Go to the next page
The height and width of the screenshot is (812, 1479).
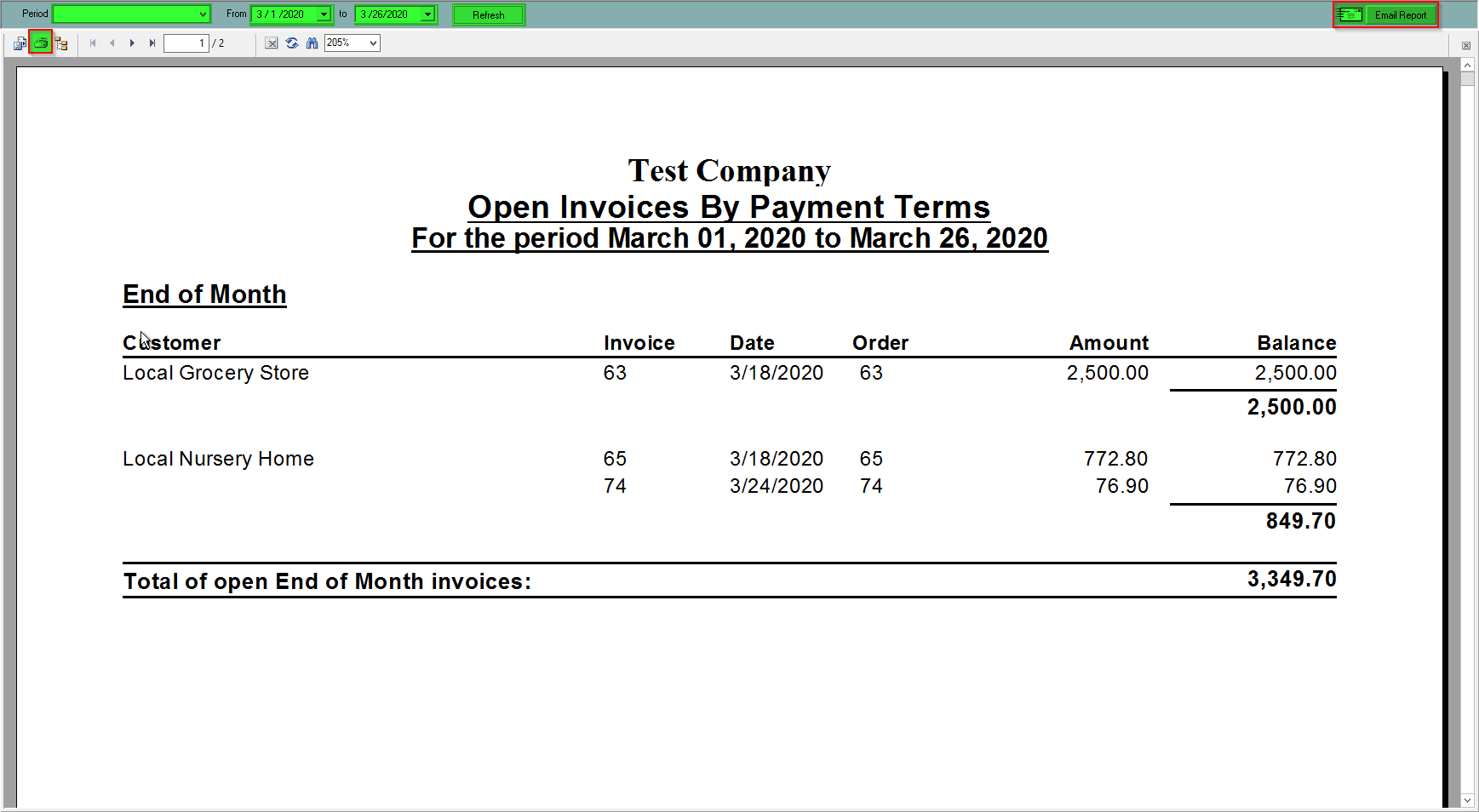pyautogui.click(x=132, y=43)
